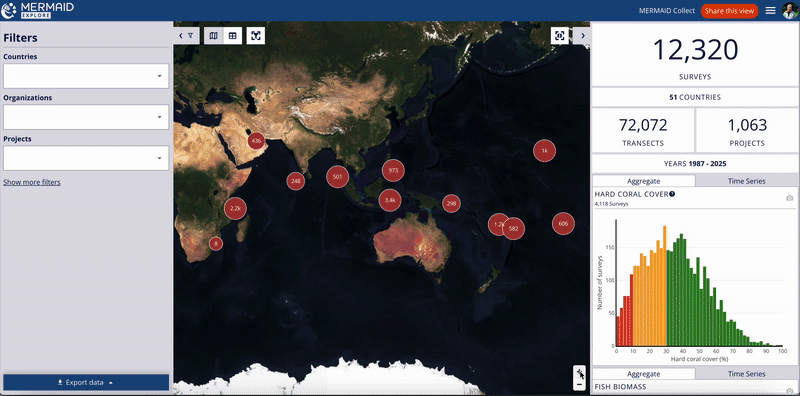The image size is (800, 396).
Task: Click the zoom-to-filtered-data icon
Action: [256, 36]
